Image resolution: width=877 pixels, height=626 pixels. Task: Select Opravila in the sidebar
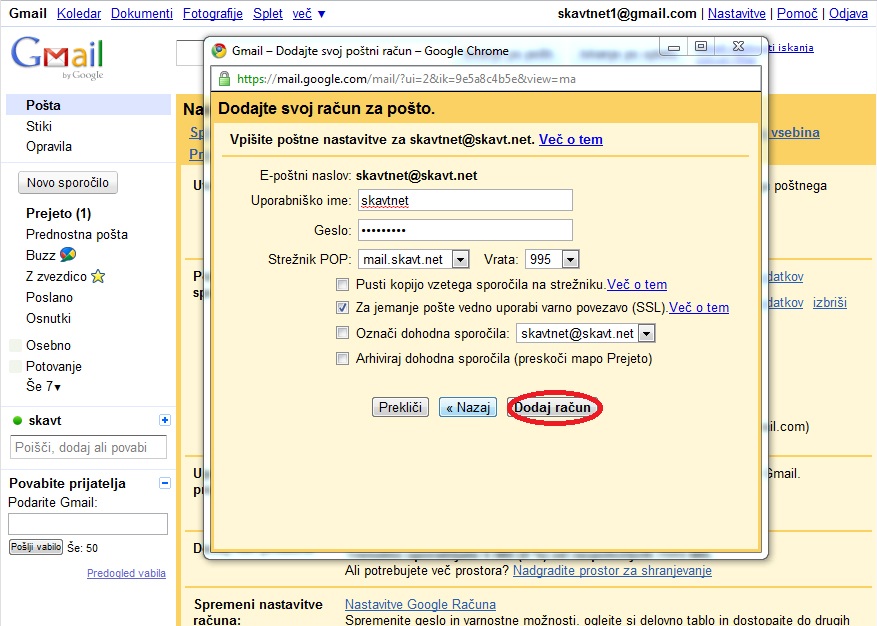tap(49, 147)
